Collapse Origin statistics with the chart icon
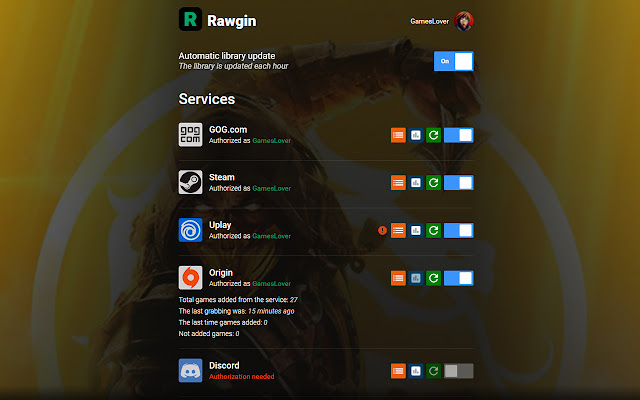This screenshot has width=640, height=400. tap(416, 278)
